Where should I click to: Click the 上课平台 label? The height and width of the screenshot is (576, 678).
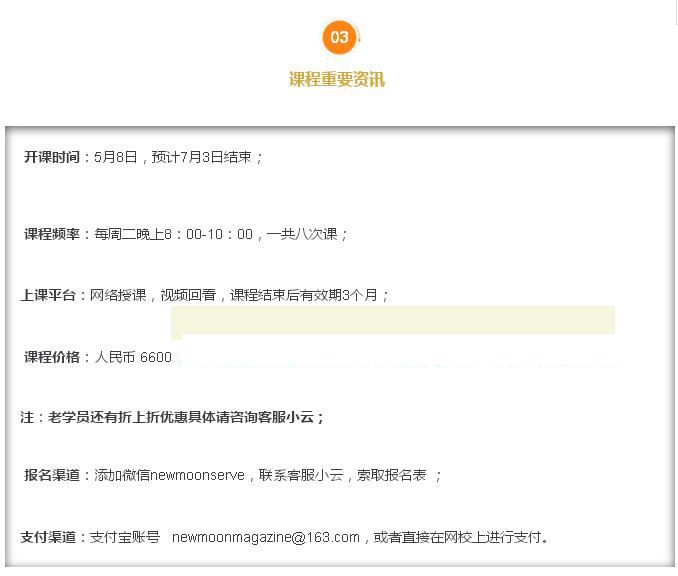(x=50, y=295)
